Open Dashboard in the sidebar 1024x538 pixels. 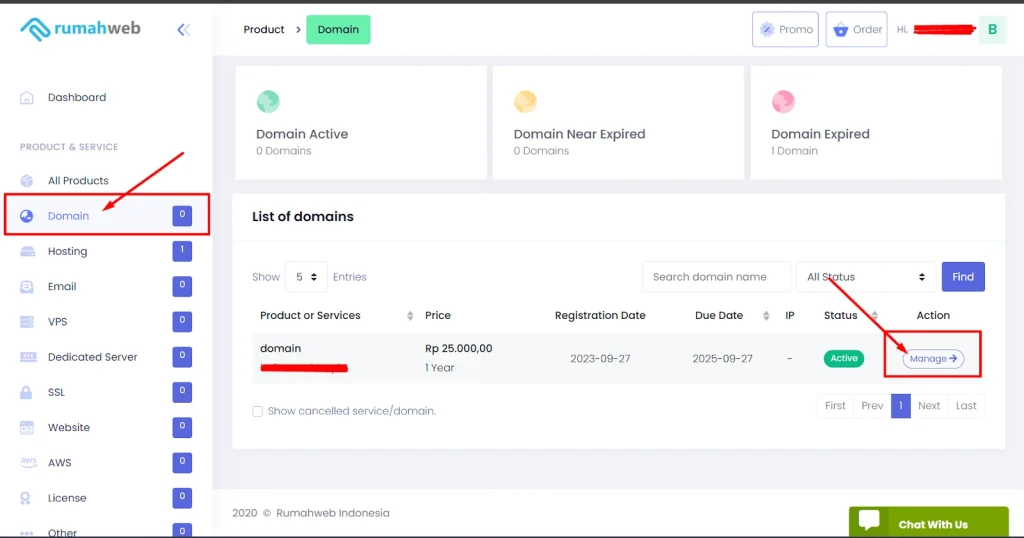pyautogui.click(x=76, y=97)
